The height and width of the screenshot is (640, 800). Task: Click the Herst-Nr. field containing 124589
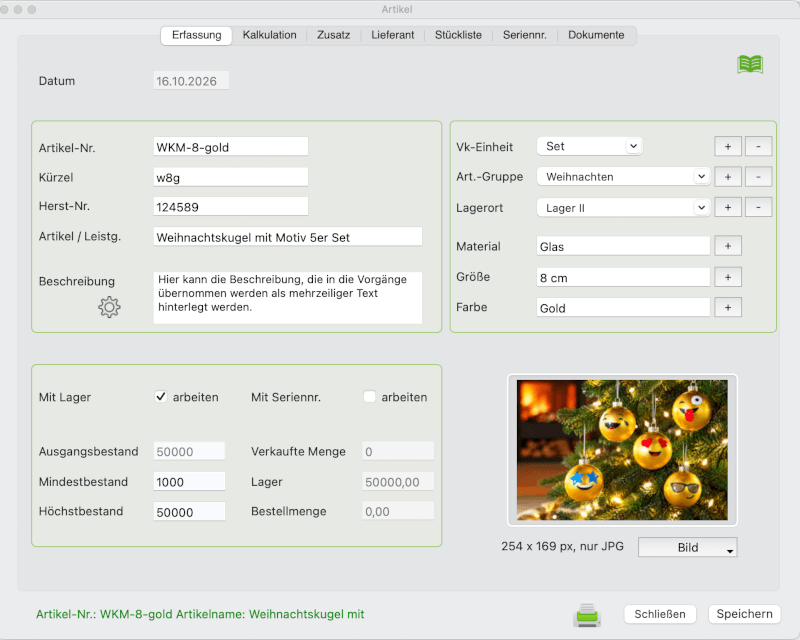(231, 207)
